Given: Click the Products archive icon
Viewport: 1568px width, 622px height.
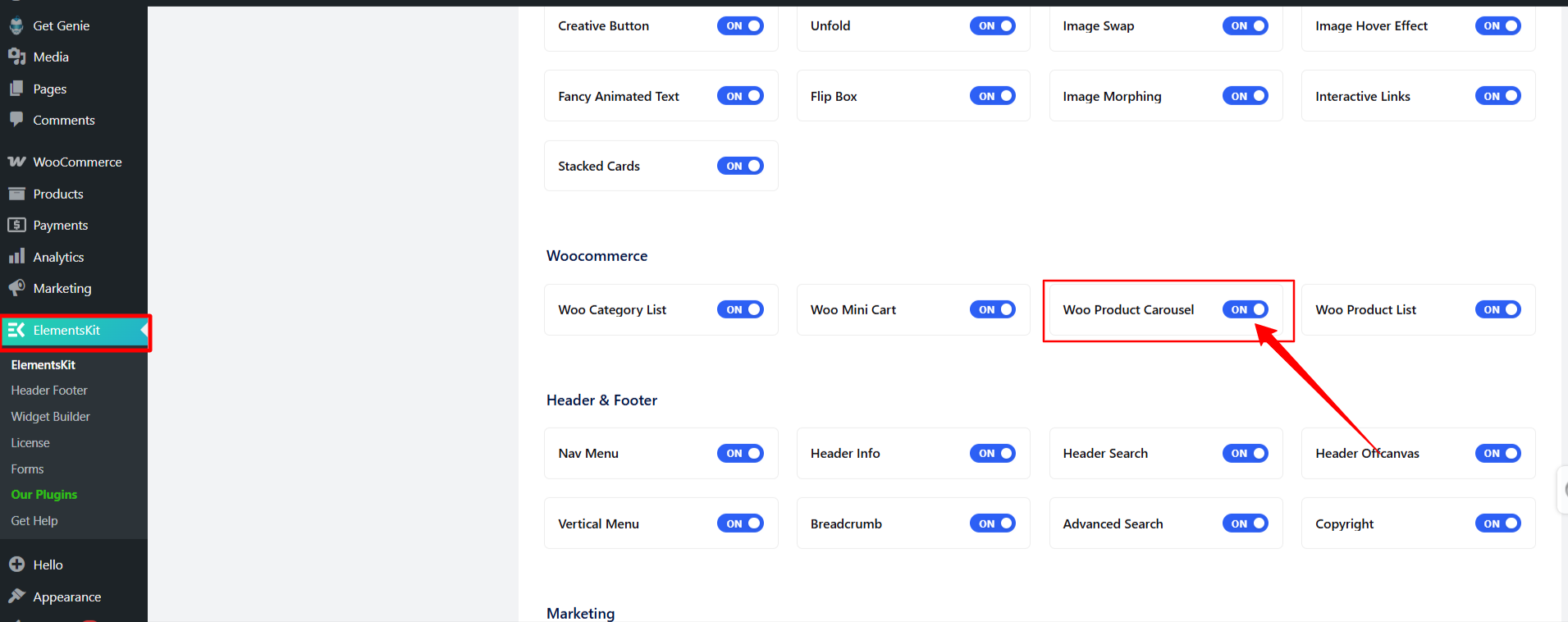Looking at the screenshot, I should [16, 194].
